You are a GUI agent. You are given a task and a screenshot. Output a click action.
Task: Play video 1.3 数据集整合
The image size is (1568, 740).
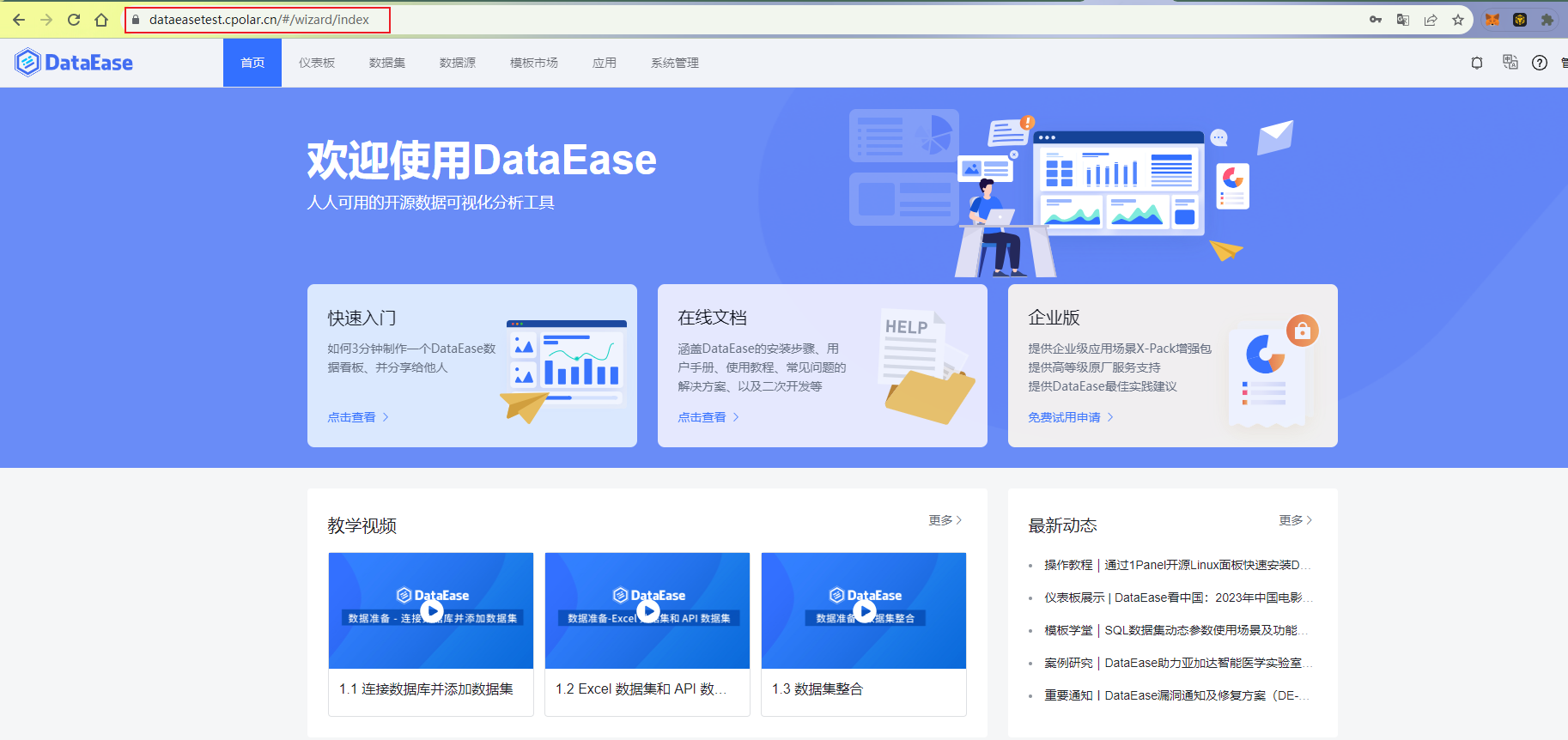point(864,611)
